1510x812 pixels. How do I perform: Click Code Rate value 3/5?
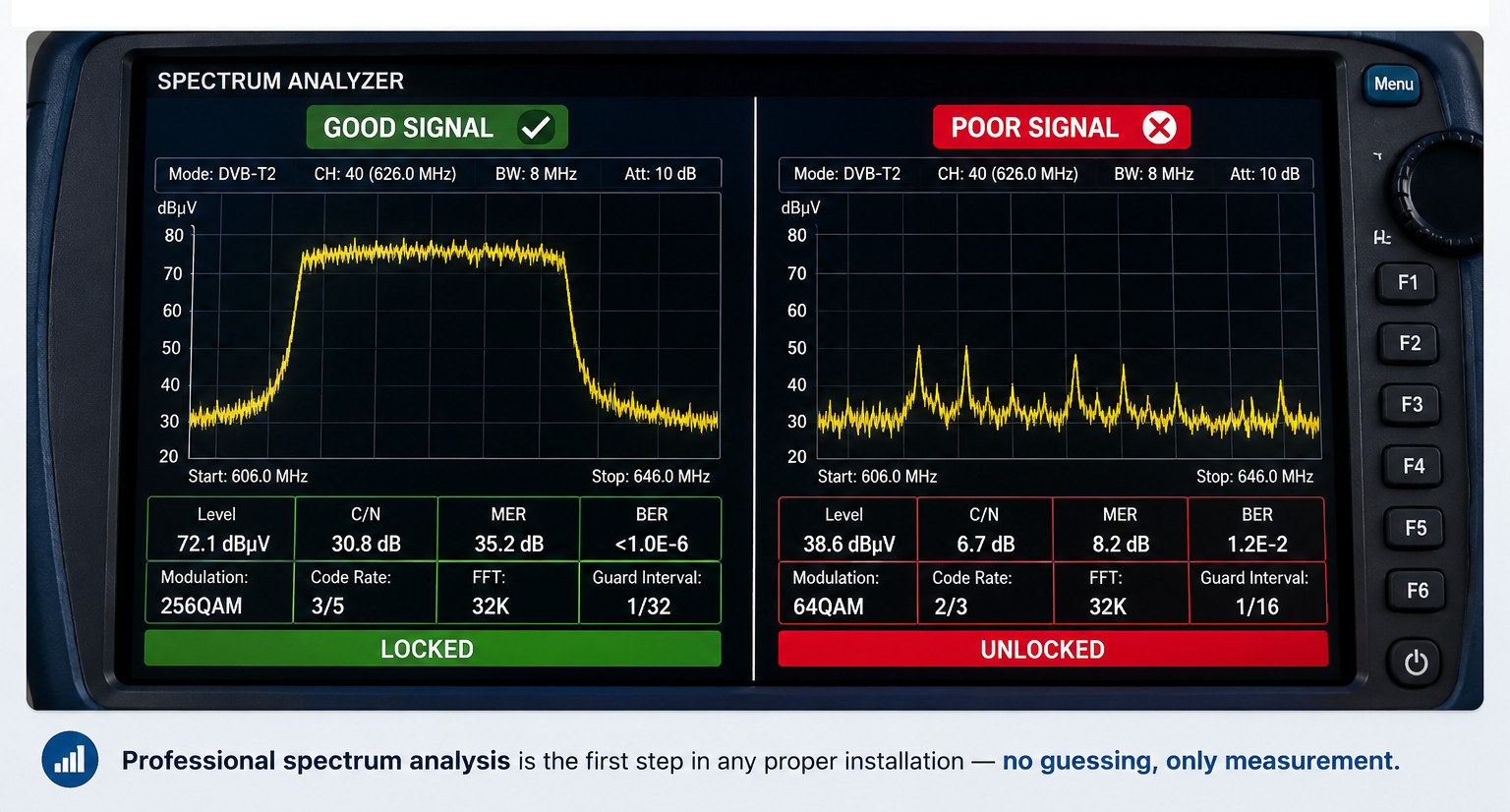(327, 606)
